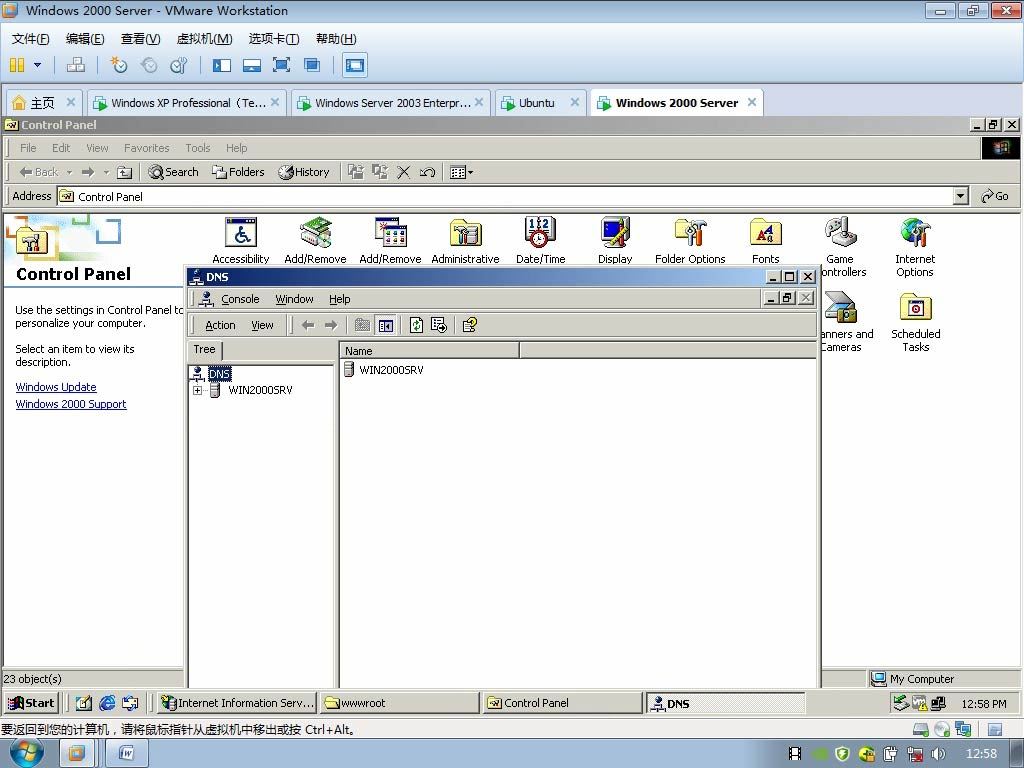Image resolution: width=1024 pixels, height=768 pixels.
Task: Click Go button beside address bar
Action: pos(995,196)
